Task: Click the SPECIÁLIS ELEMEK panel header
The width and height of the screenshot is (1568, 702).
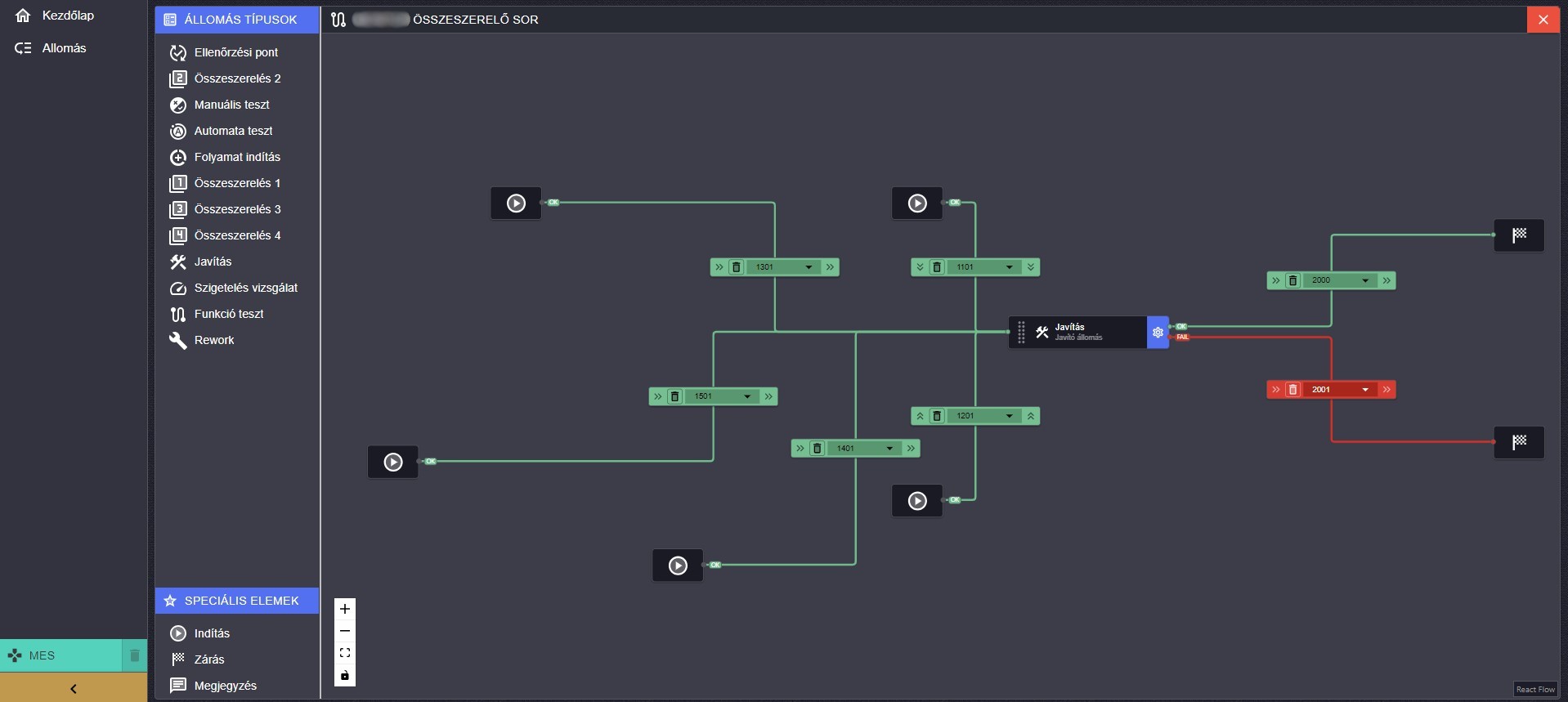Action: click(x=237, y=601)
